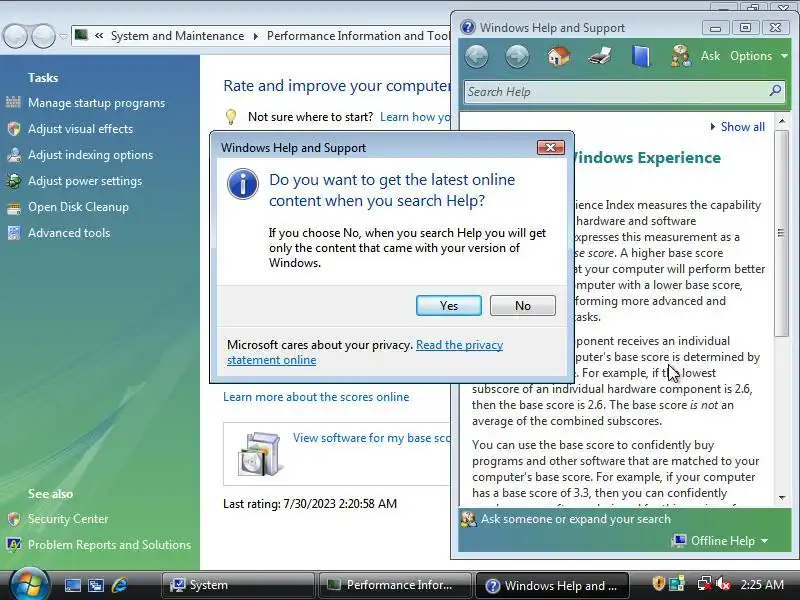Click Performance Information and Tools breadcrumb

358,36
